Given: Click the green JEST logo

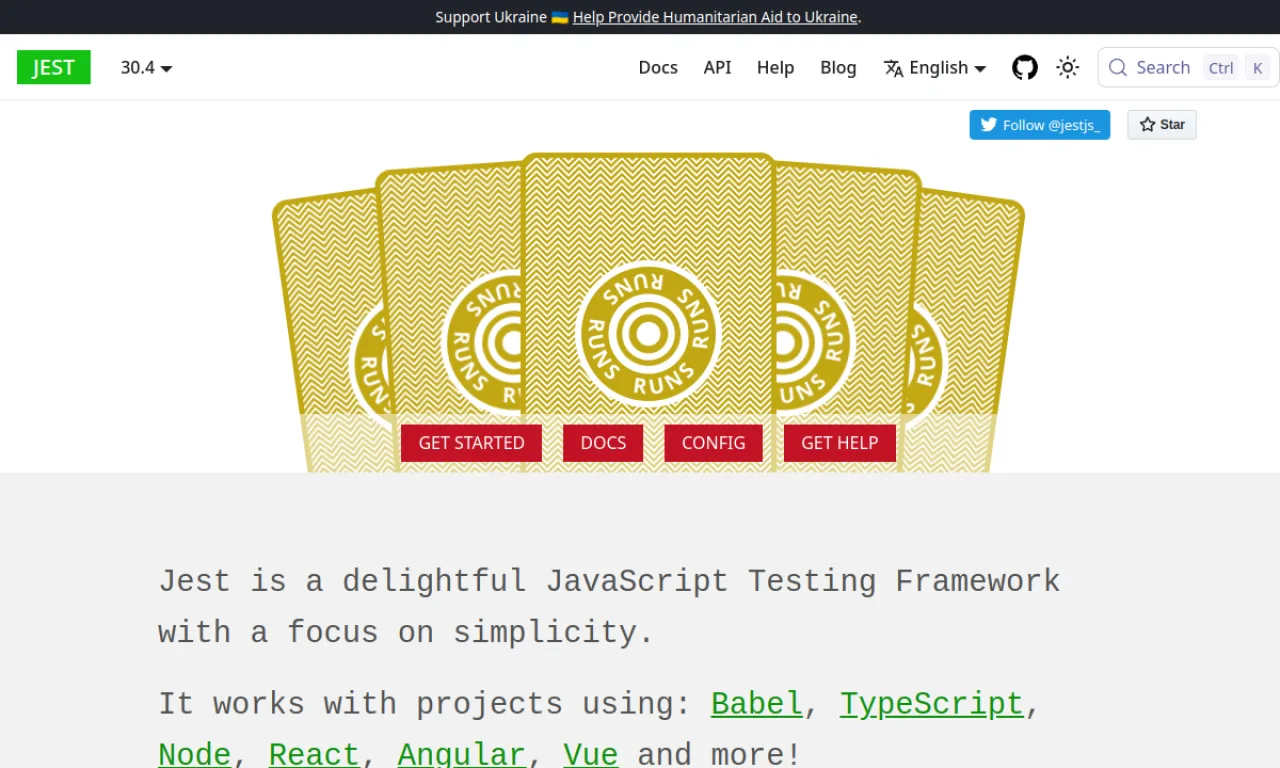Looking at the screenshot, I should [54, 67].
